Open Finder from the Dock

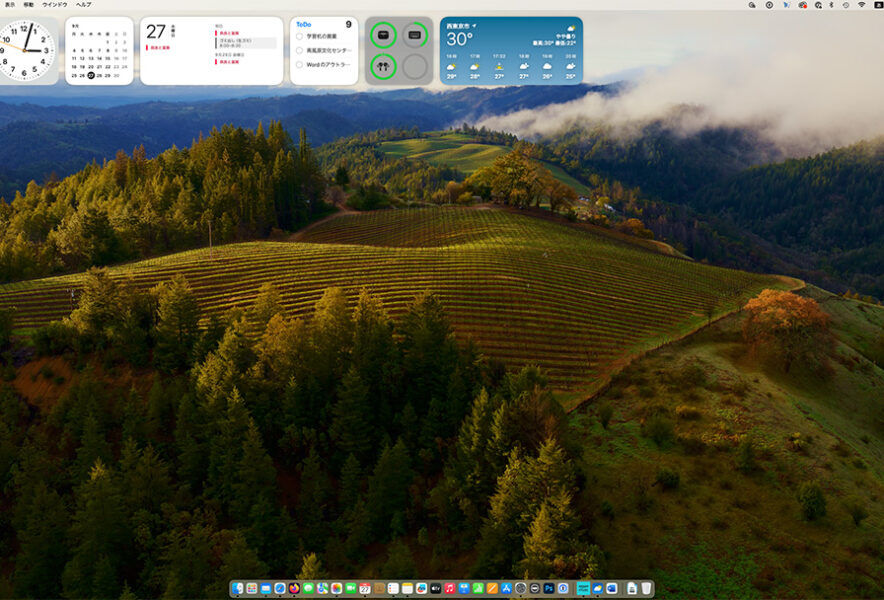[x=237, y=589]
